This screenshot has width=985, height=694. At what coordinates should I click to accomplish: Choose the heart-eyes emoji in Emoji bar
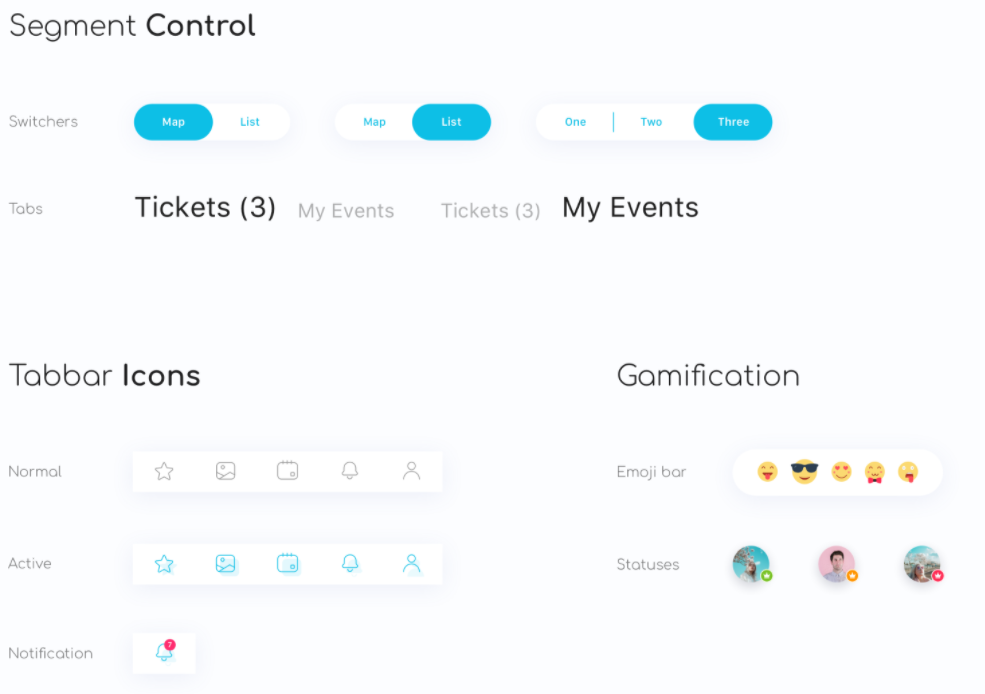pyautogui.click(x=841, y=471)
